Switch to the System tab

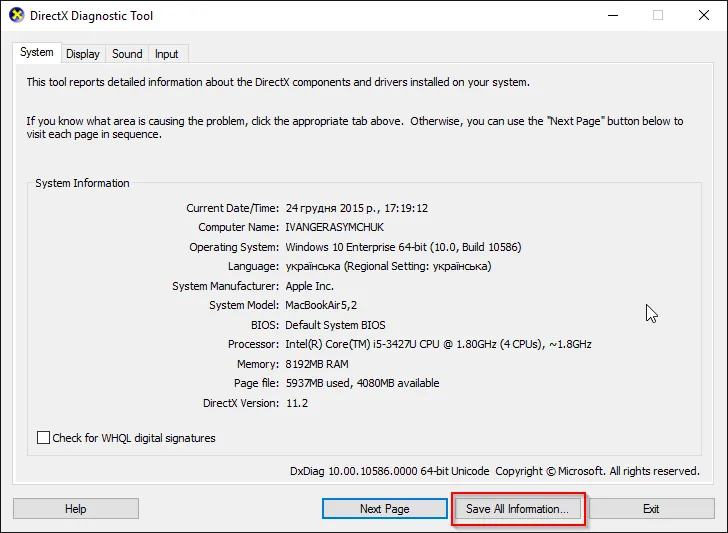[x=37, y=52]
